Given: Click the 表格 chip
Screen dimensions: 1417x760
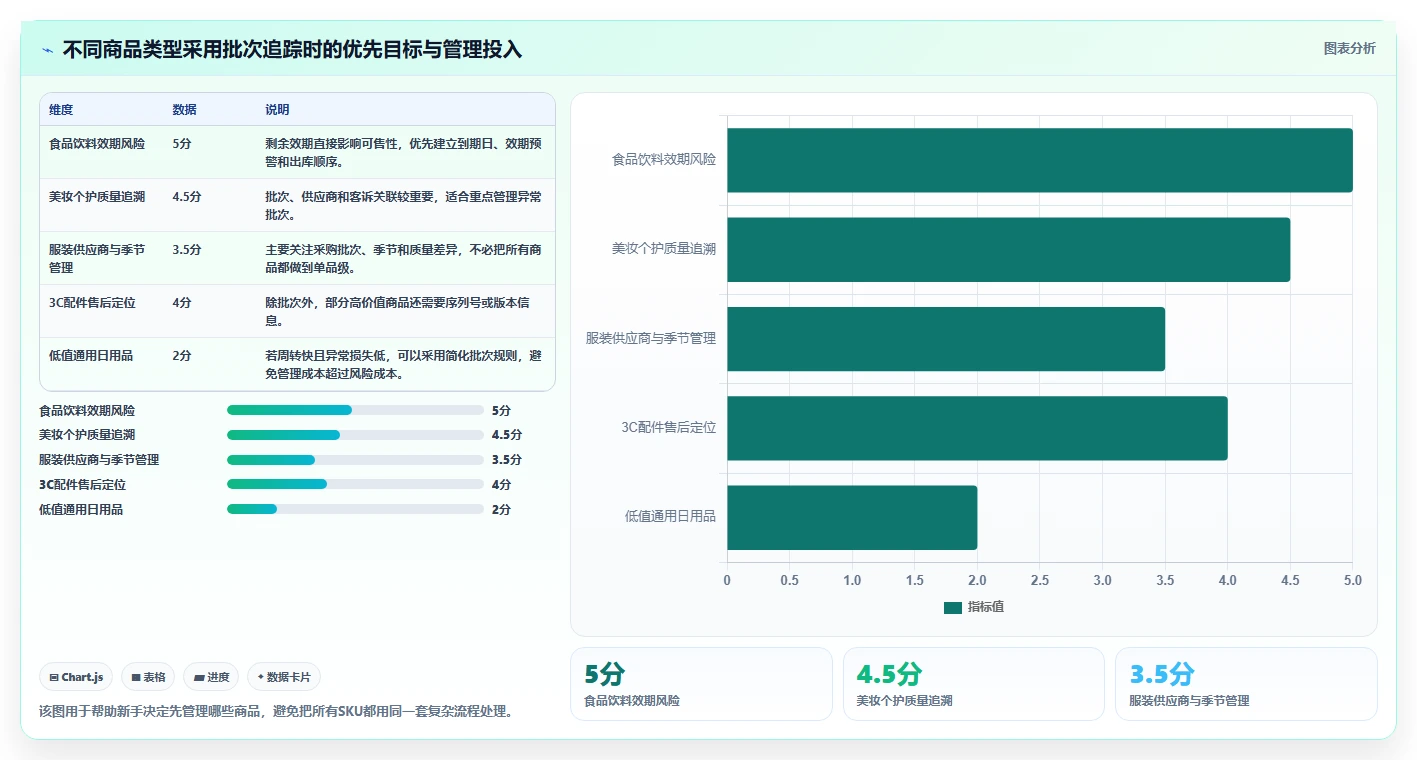Looking at the screenshot, I should [x=148, y=677].
